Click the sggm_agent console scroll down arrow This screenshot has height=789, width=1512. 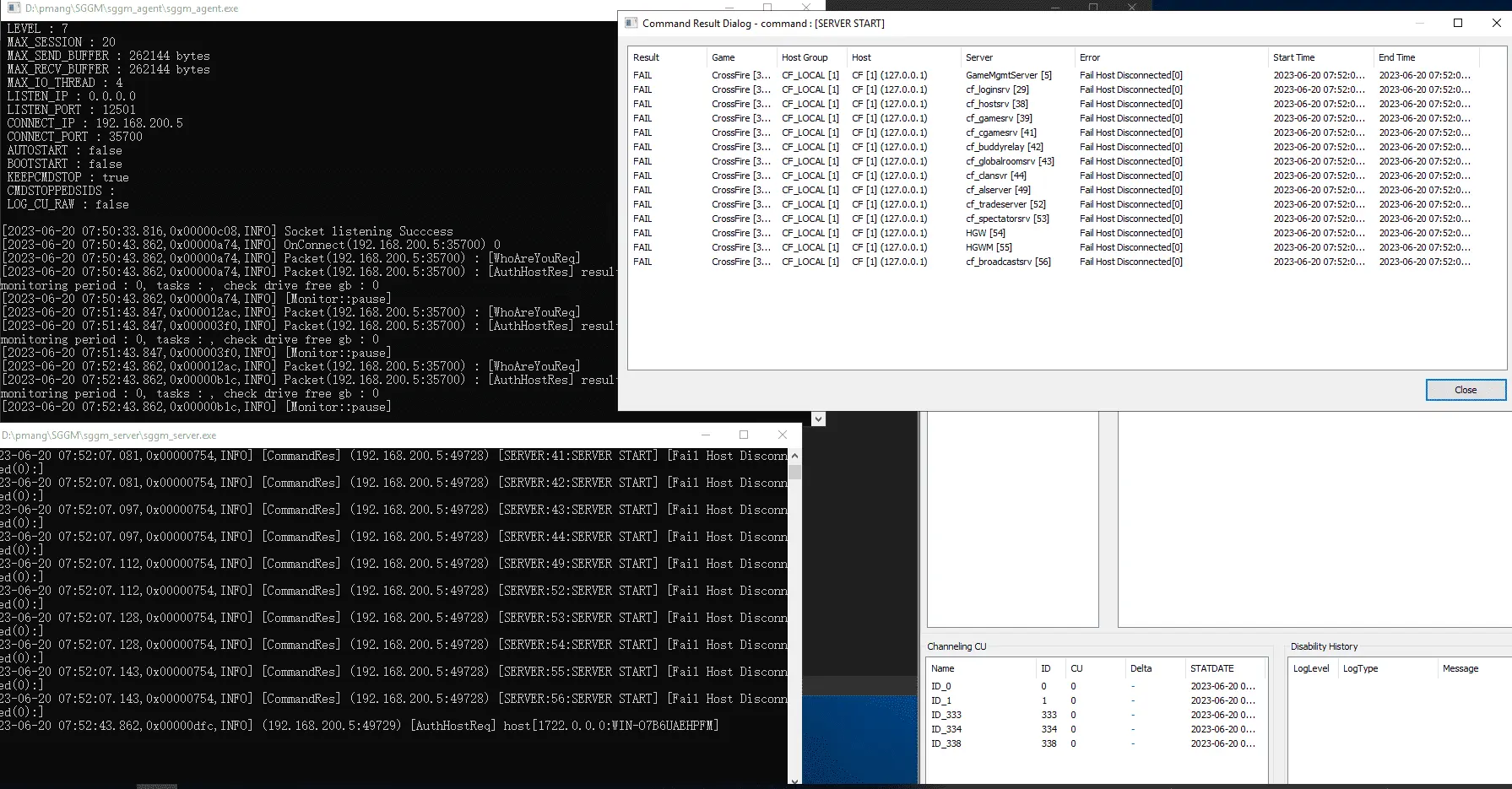point(818,419)
